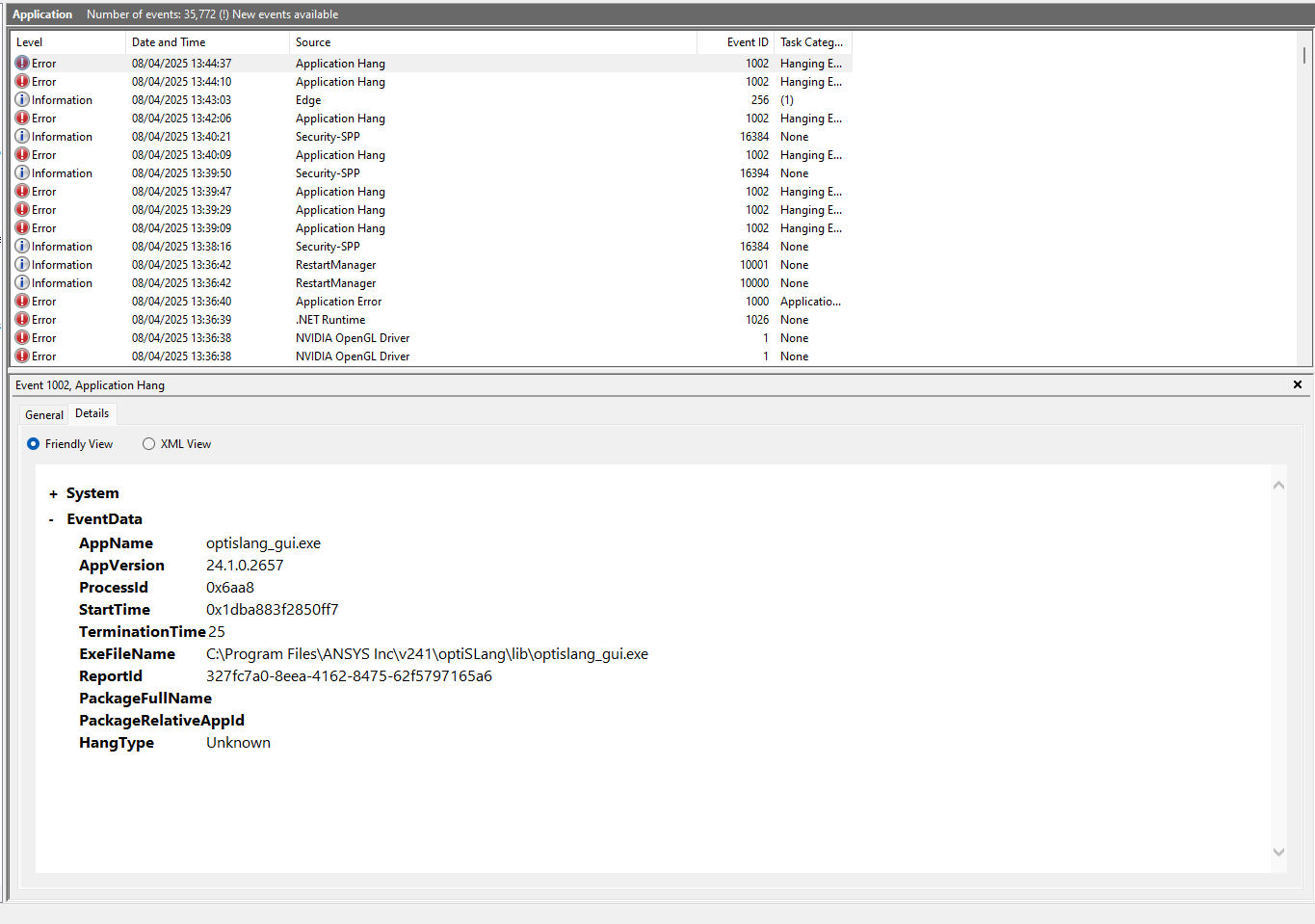
Task: Collapse the EventData node
Action: pos(51,519)
